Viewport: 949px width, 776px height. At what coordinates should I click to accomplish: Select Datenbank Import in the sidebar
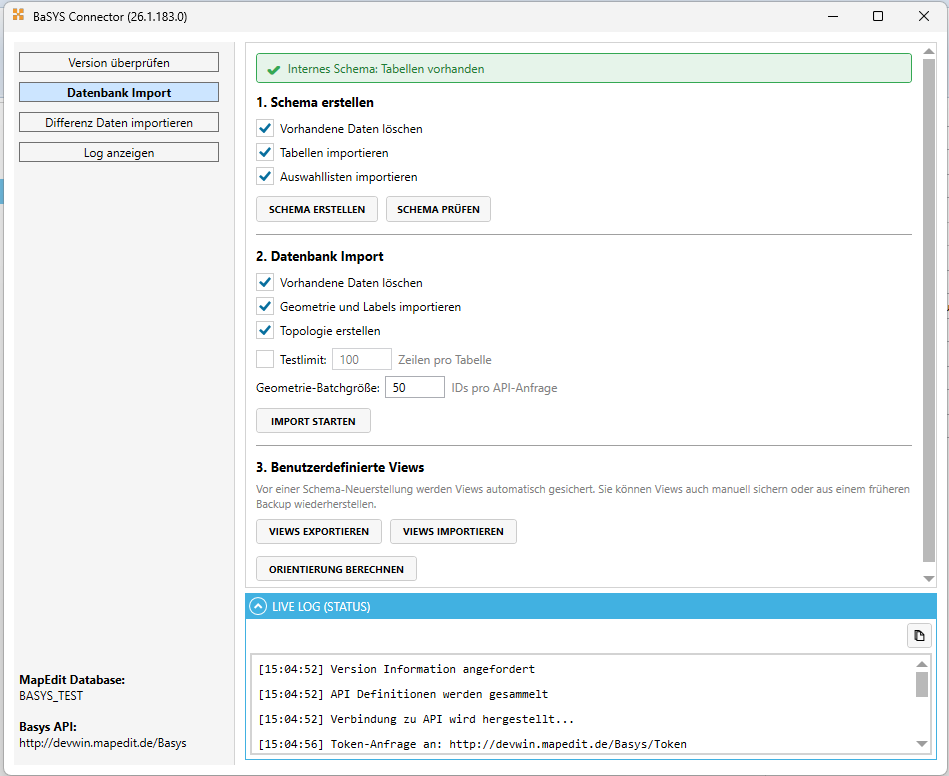pos(119,93)
